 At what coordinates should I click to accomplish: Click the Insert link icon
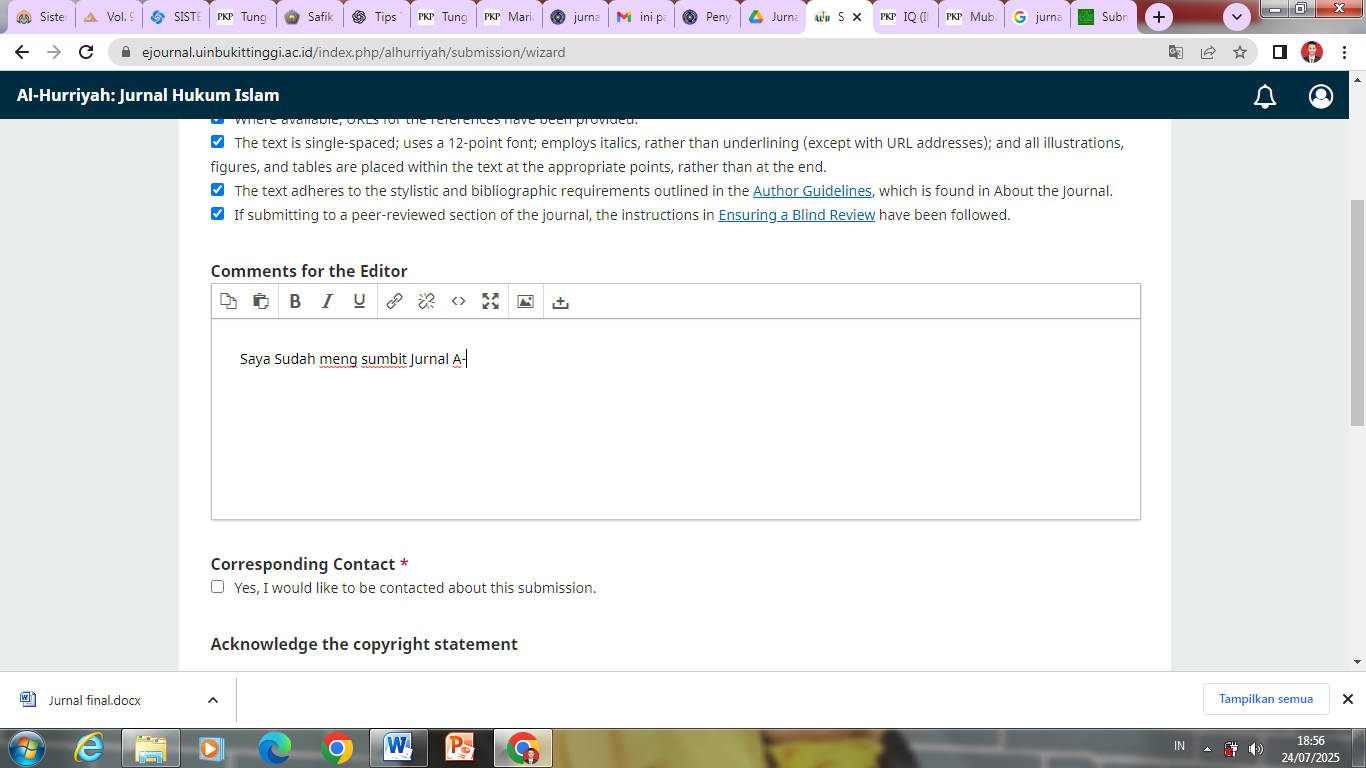point(394,302)
